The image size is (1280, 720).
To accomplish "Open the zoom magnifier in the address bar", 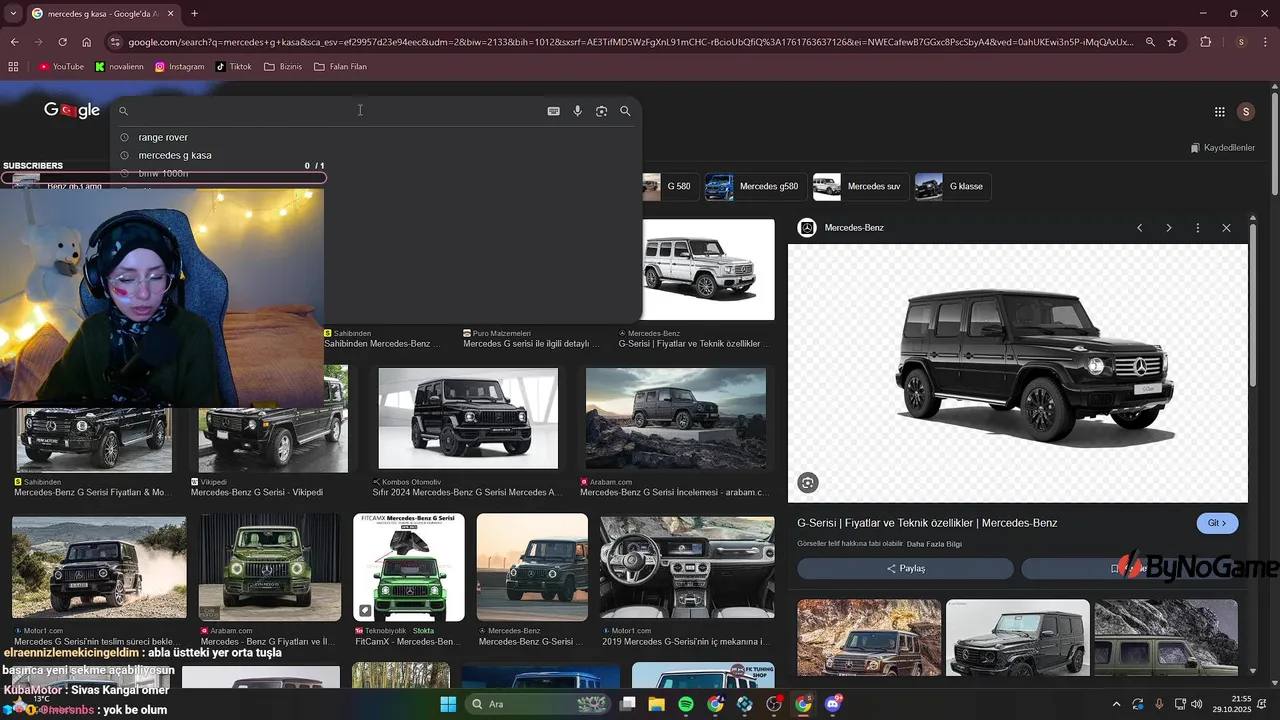I will pyautogui.click(x=1150, y=42).
